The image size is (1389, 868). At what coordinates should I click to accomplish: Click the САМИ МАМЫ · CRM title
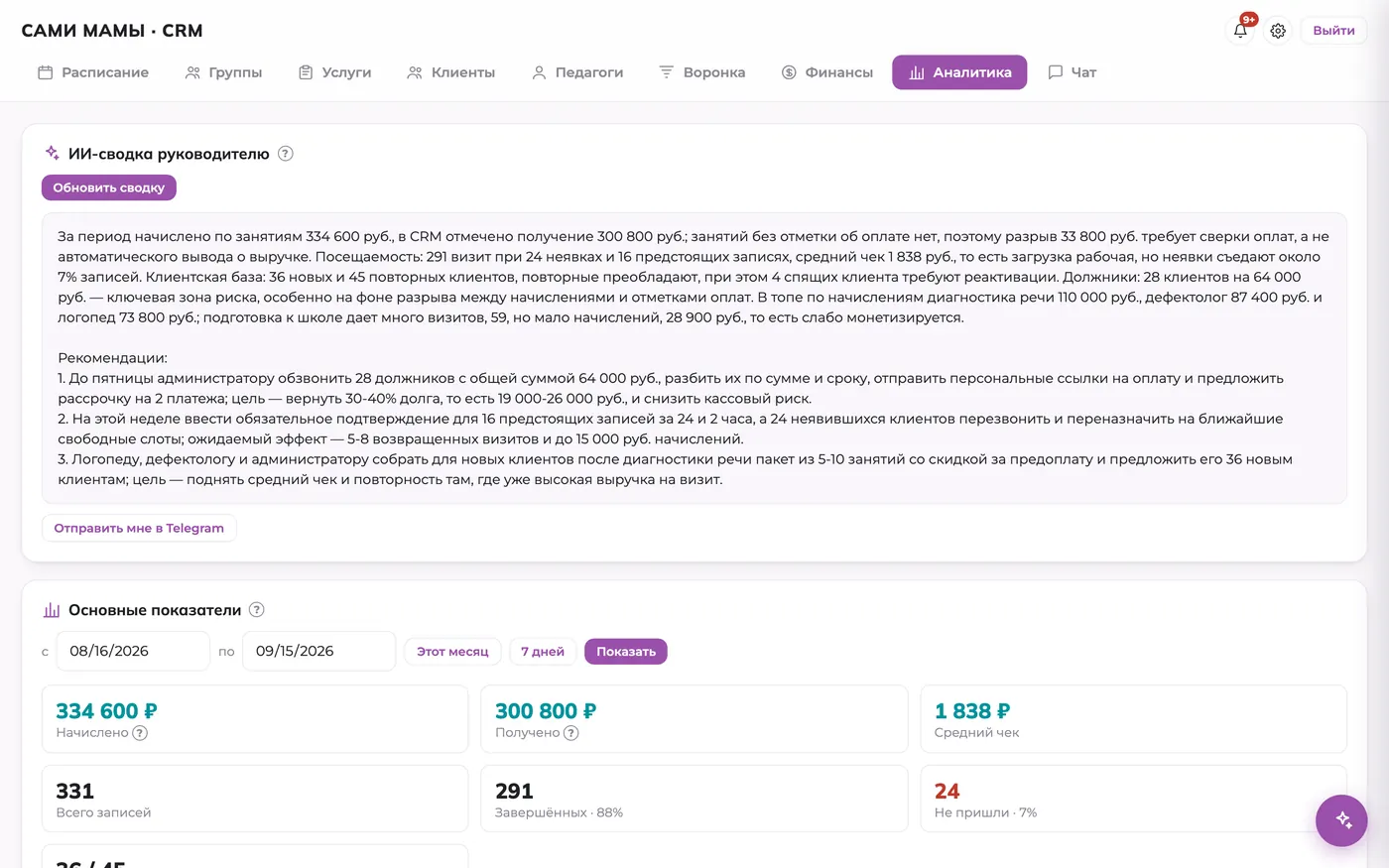[x=112, y=31]
